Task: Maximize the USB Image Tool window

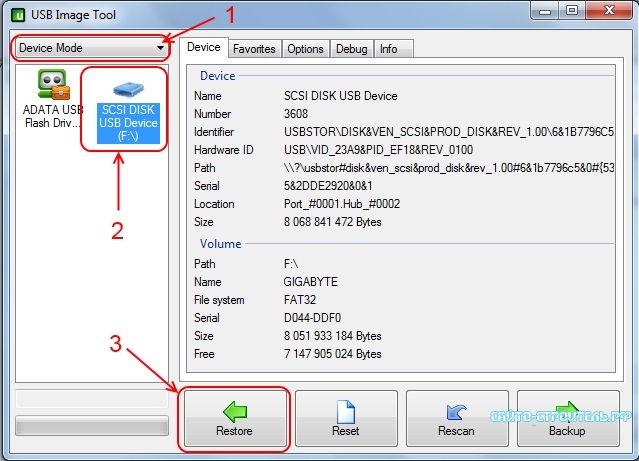Action: pos(572,11)
